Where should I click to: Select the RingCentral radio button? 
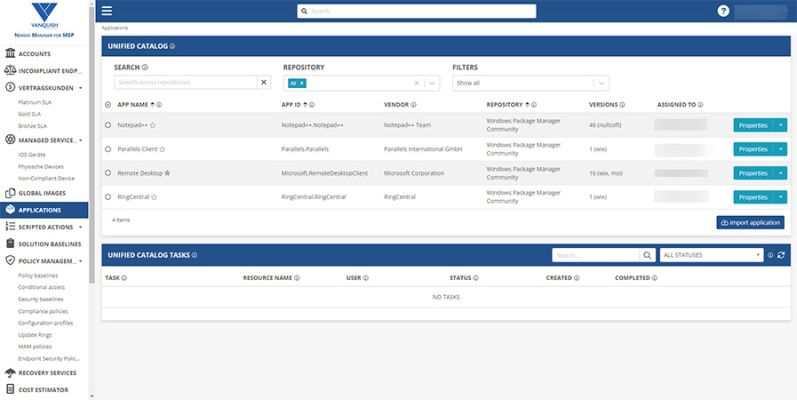click(108, 197)
